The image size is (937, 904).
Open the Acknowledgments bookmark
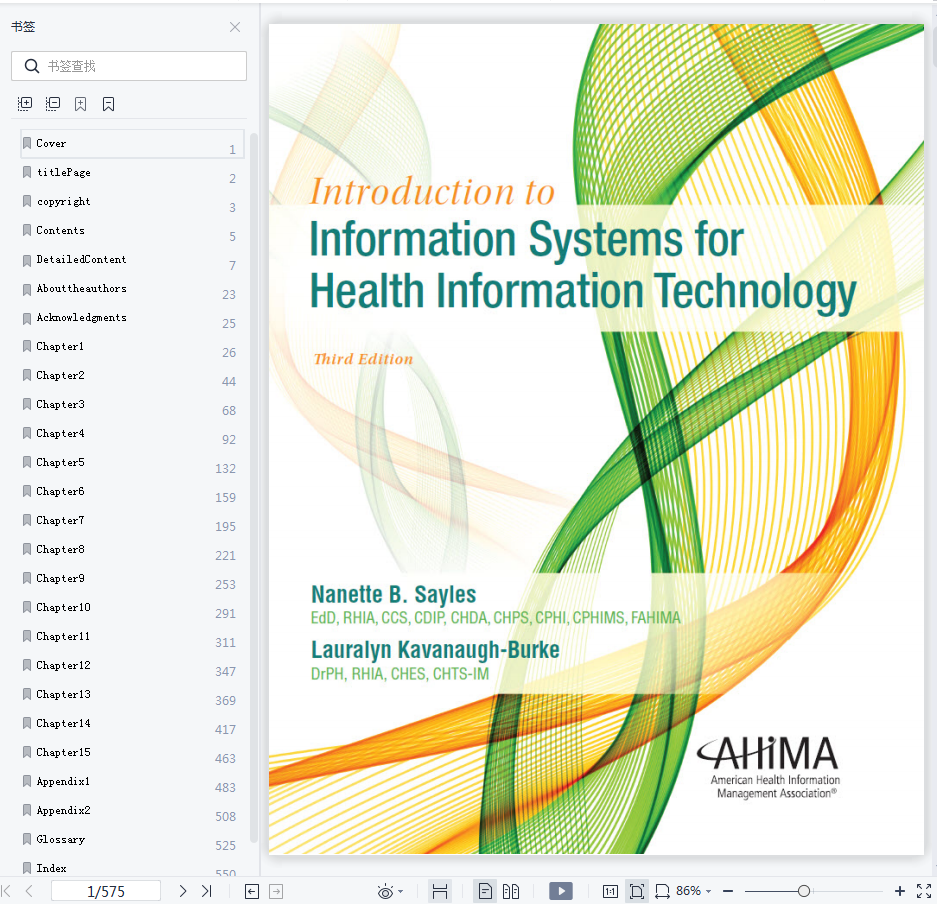pyautogui.click(x=132, y=317)
